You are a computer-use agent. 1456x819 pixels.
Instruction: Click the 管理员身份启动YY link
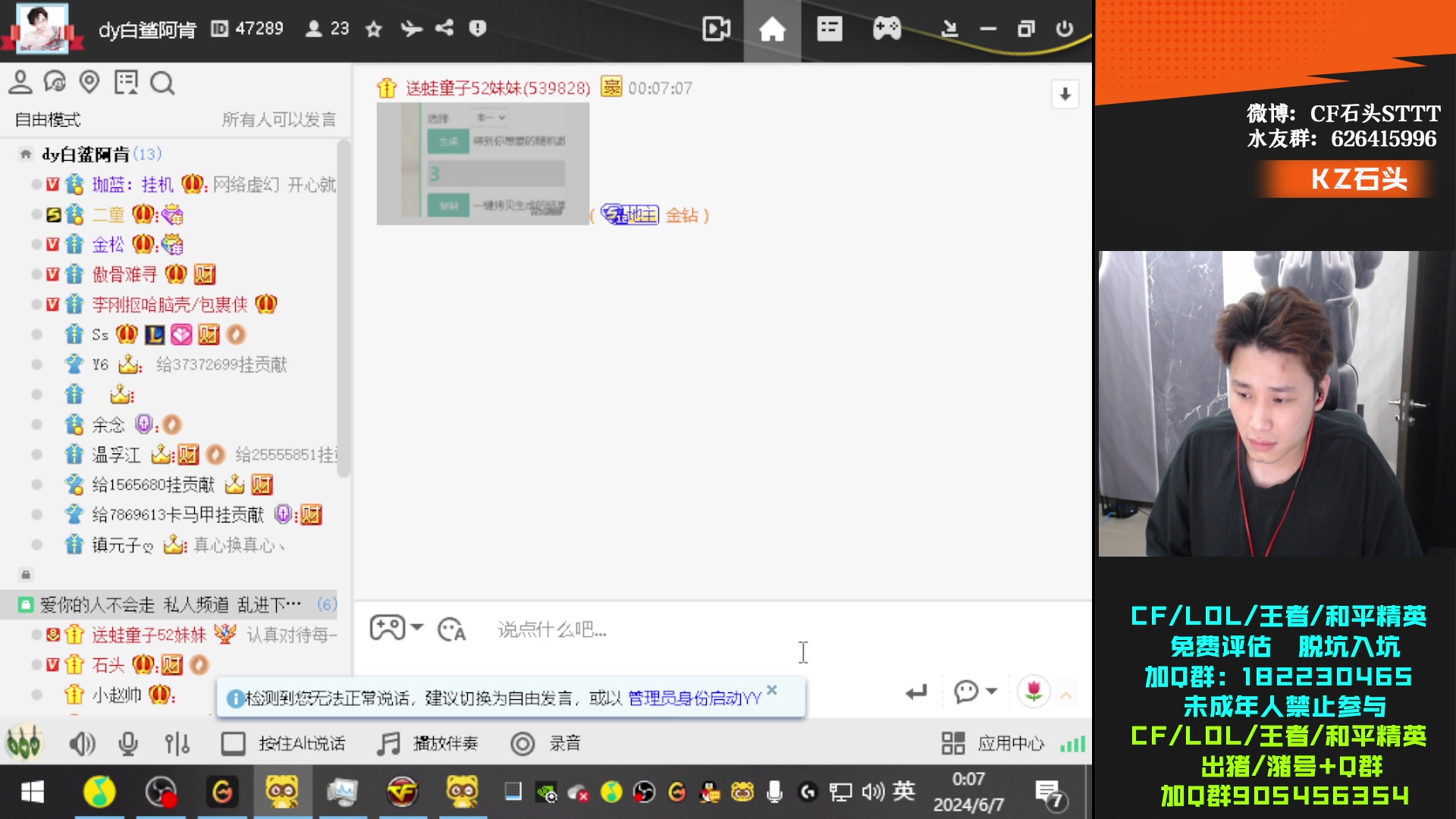click(694, 698)
